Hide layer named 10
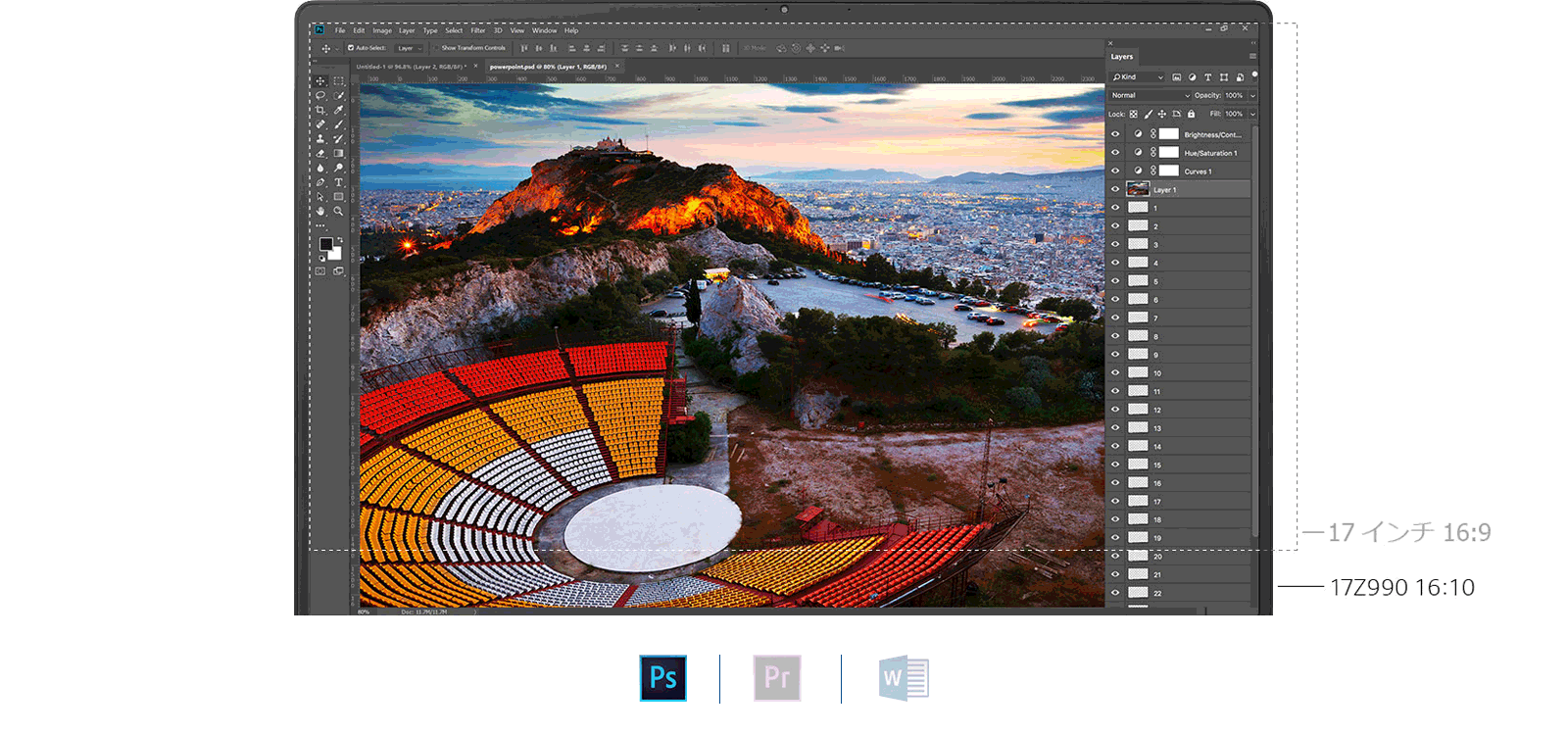1568x735 pixels. pos(1115,372)
